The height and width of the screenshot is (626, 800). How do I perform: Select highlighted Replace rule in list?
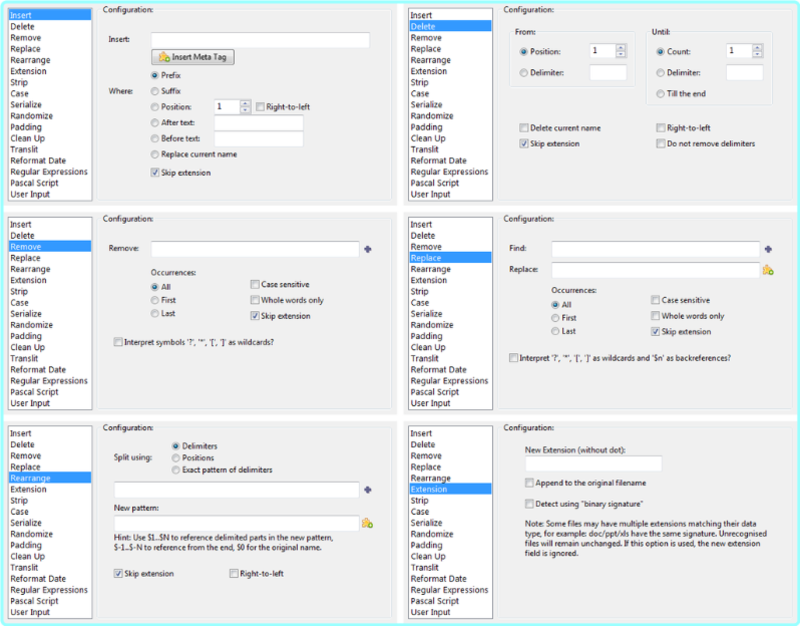tap(451, 258)
